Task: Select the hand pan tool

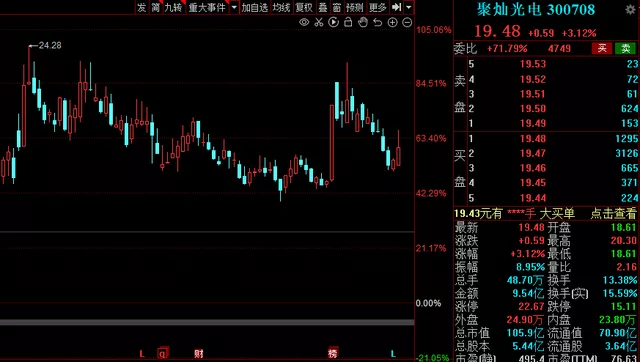Action: [363, 22]
